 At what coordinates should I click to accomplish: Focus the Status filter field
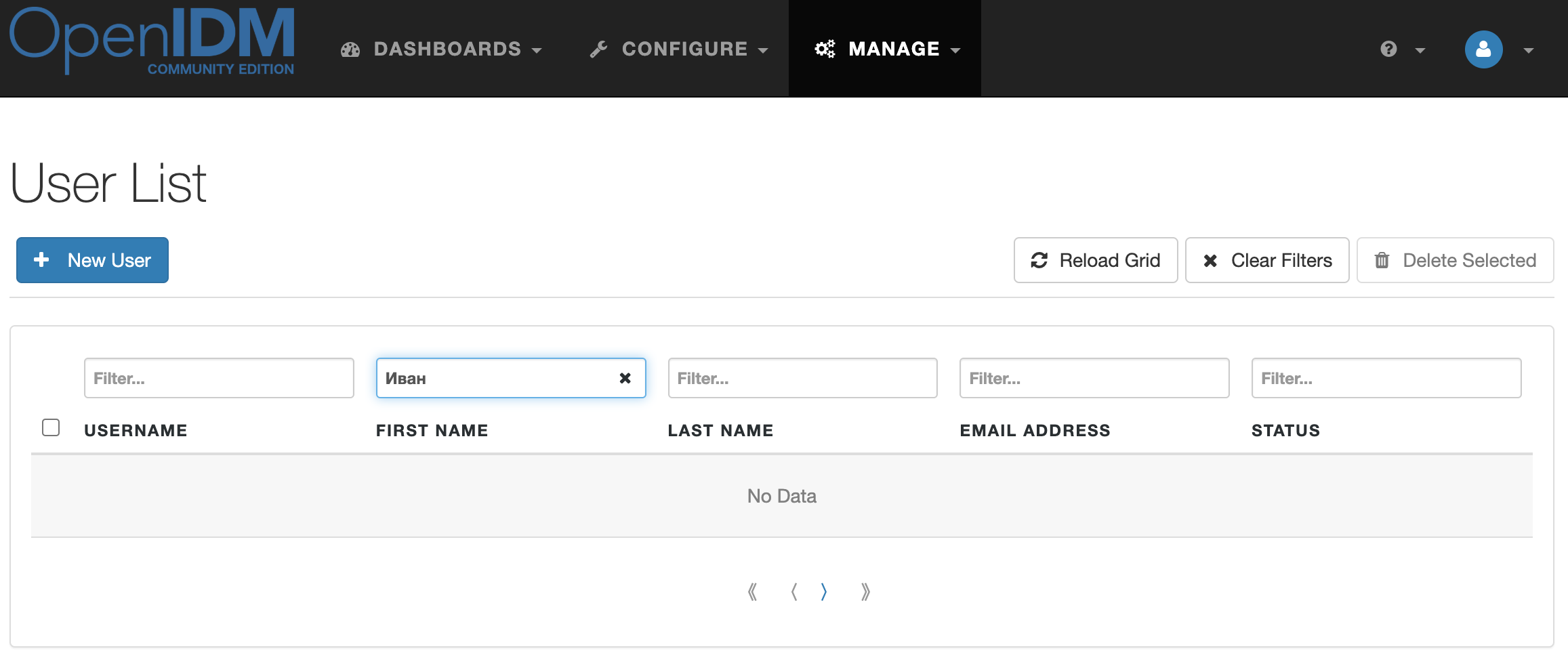[x=1386, y=378]
